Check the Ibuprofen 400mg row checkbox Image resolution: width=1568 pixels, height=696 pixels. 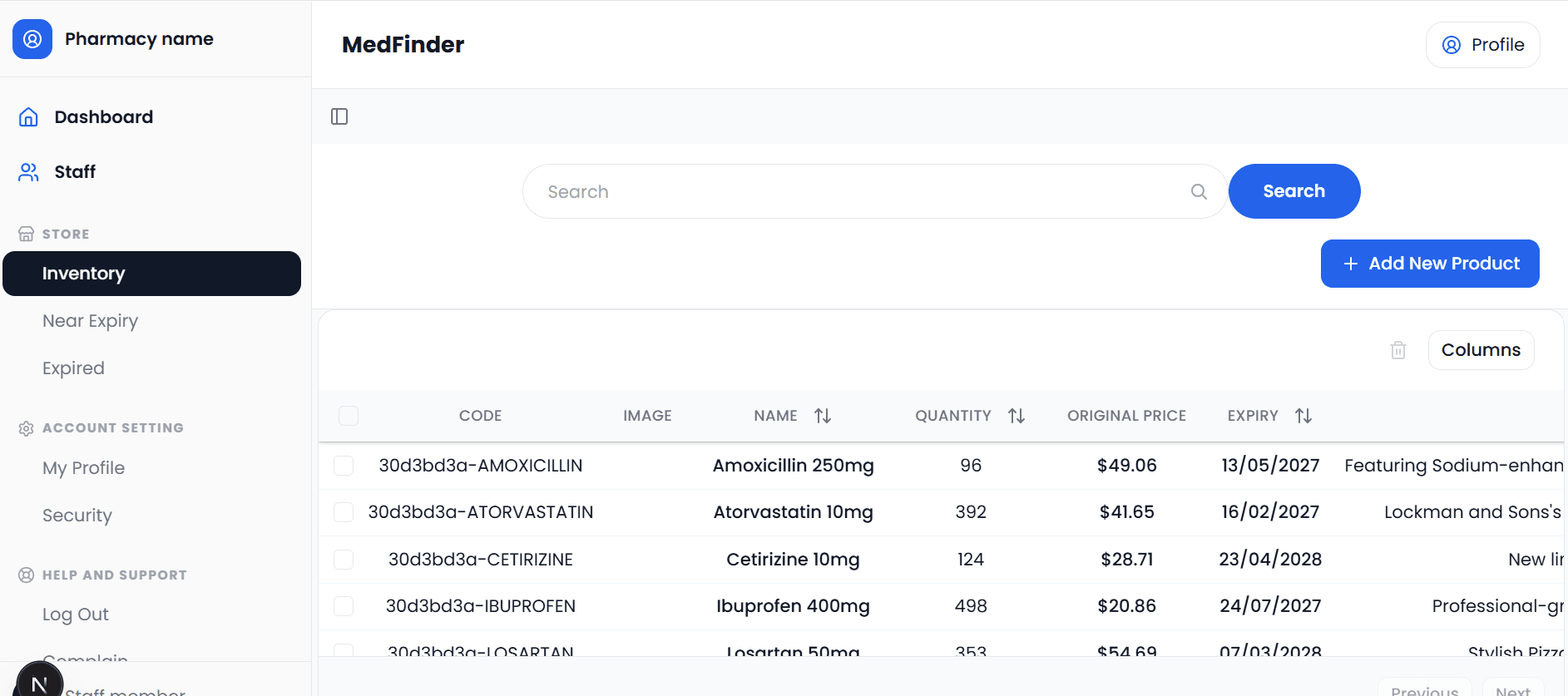[x=344, y=606]
